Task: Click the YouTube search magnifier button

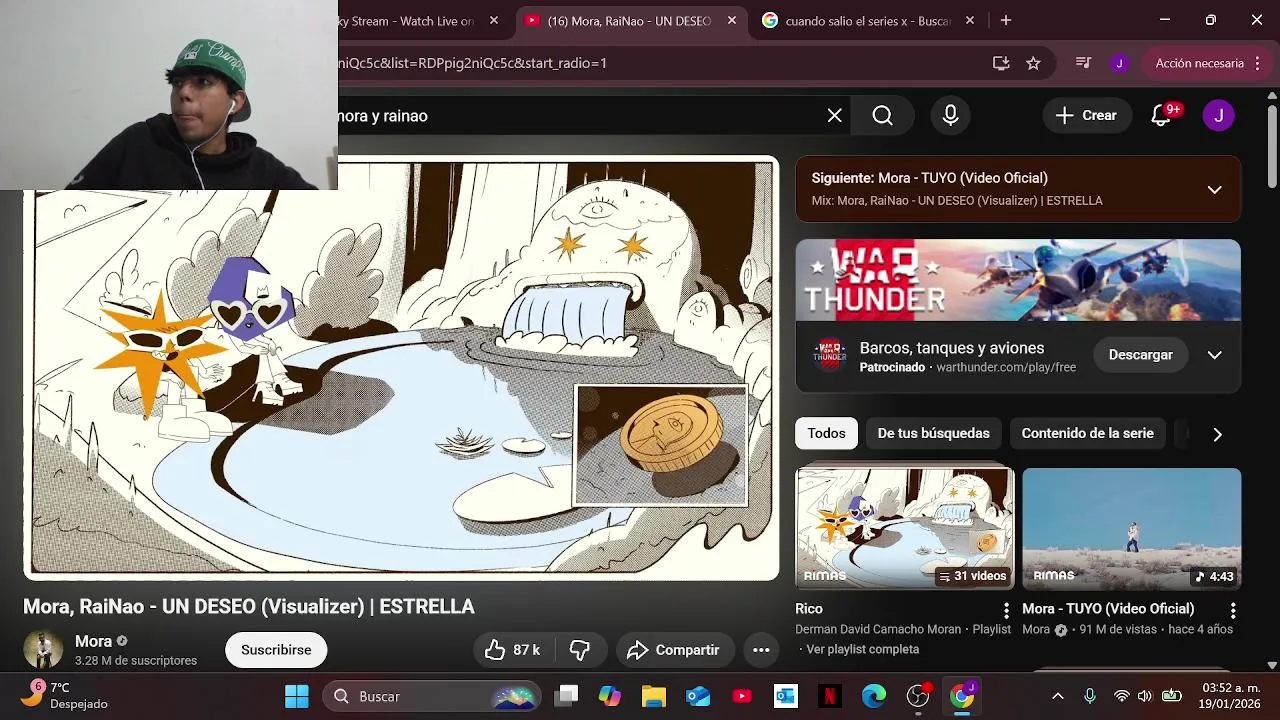Action: click(x=882, y=116)
